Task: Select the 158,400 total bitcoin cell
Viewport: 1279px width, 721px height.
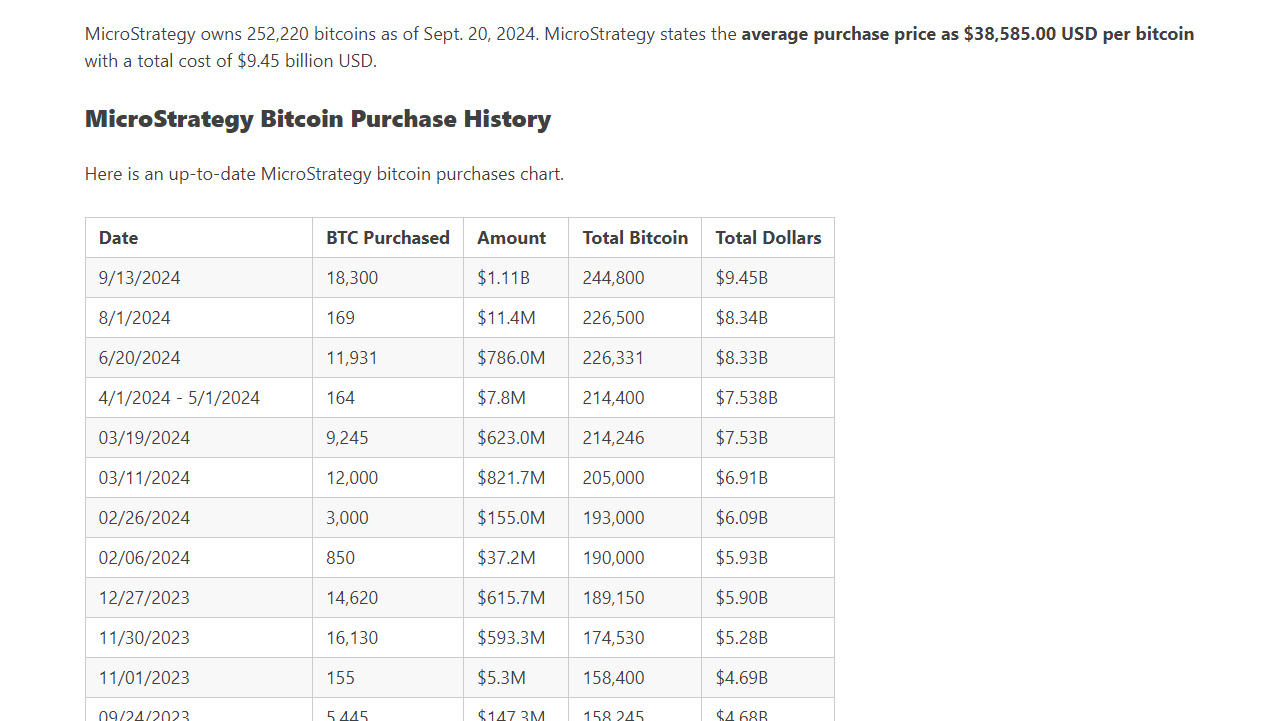Action: (x=635, y=678)
